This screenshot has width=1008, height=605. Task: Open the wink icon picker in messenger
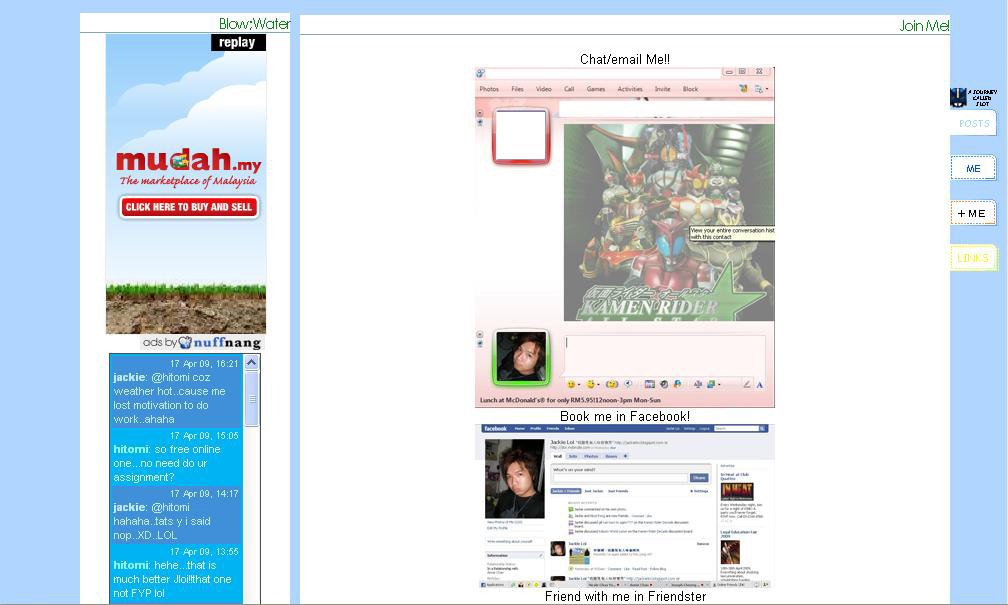pos(591,384)
